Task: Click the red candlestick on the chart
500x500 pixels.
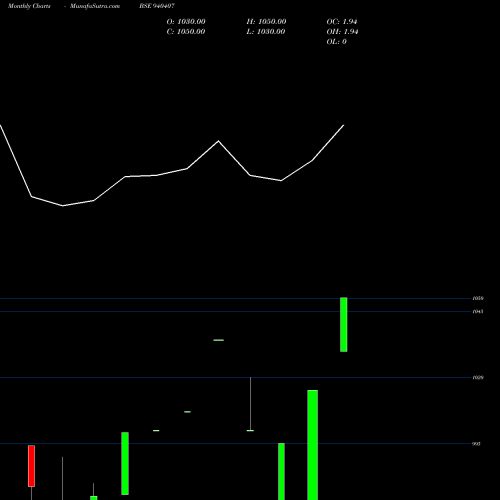Action: coord(31,466)
